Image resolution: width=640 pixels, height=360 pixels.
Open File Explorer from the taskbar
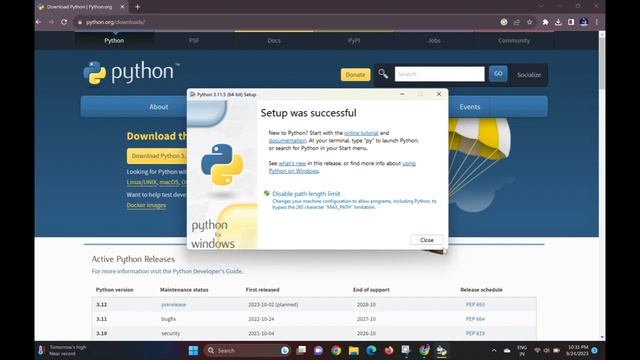click(353, 350)
